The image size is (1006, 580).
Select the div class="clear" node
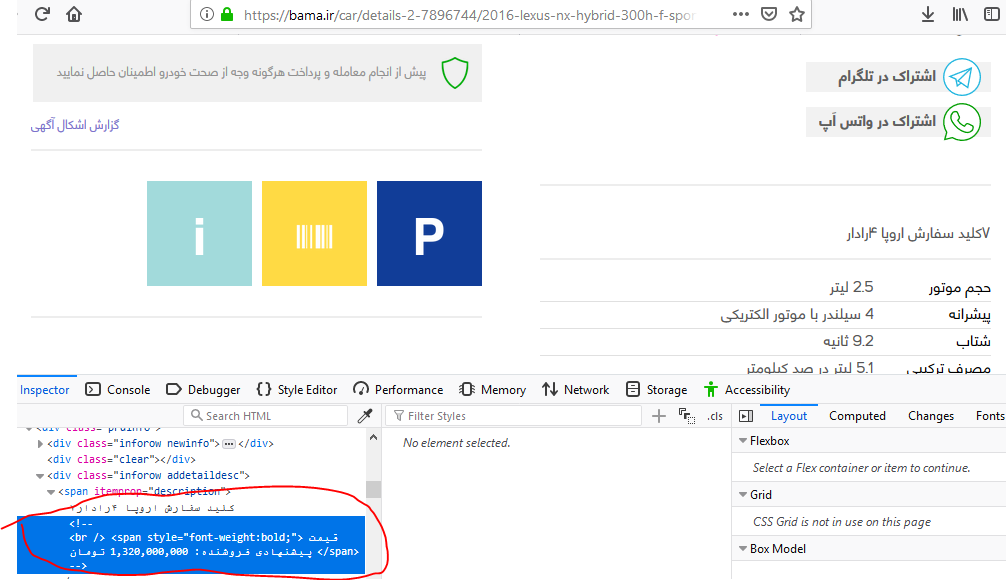(121, 459)
